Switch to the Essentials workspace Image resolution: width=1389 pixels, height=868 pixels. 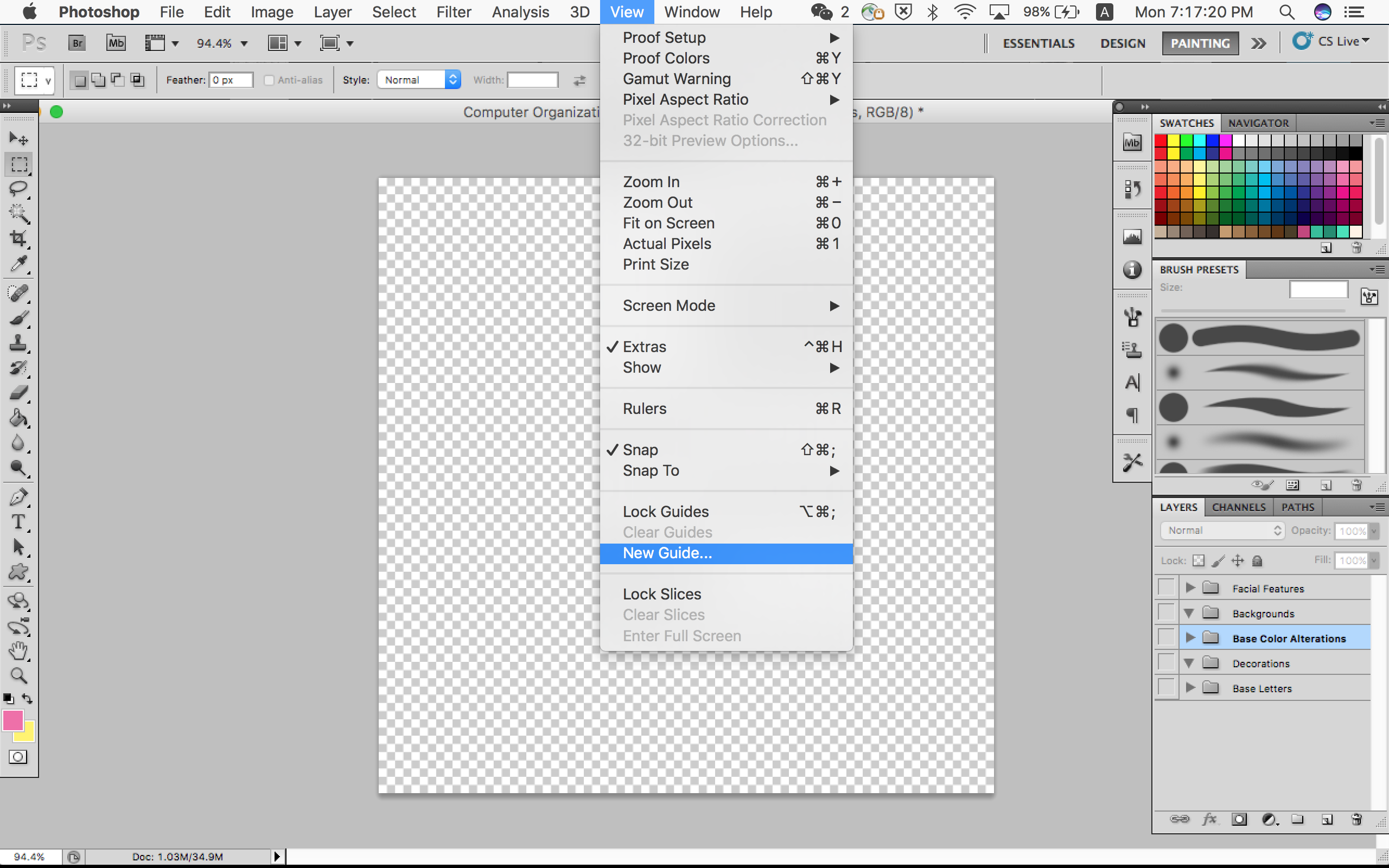pyautogui.click(x=1038, y=43)
